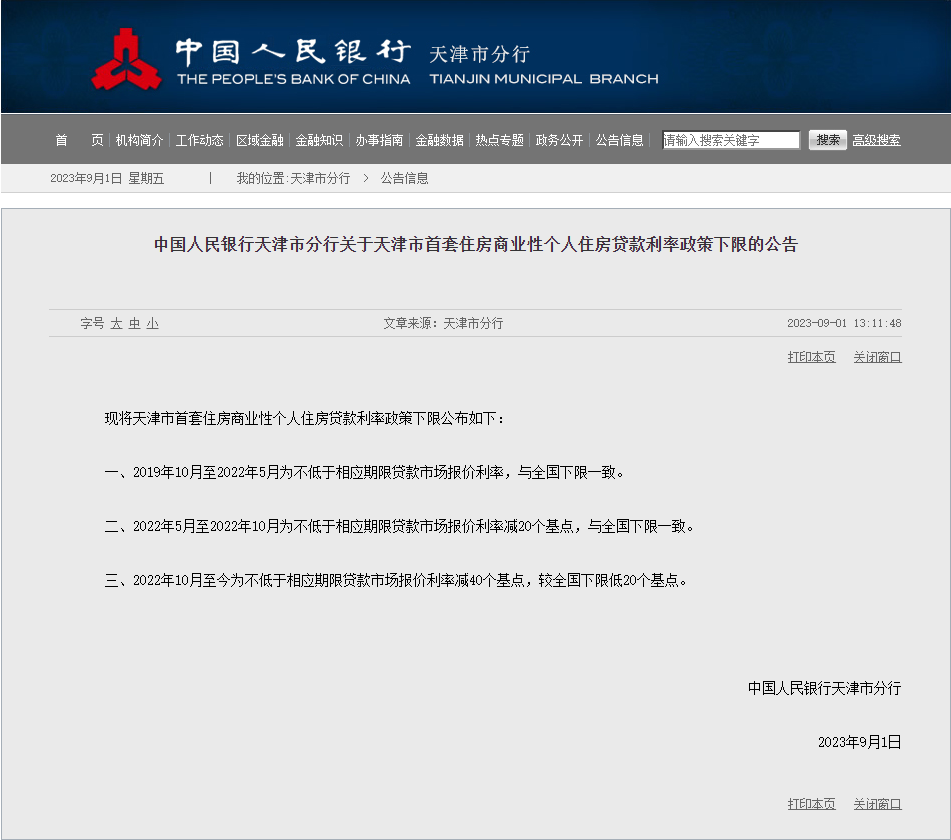
Task: Open the 金融知识 navigation item
Action: coord(320,140)
